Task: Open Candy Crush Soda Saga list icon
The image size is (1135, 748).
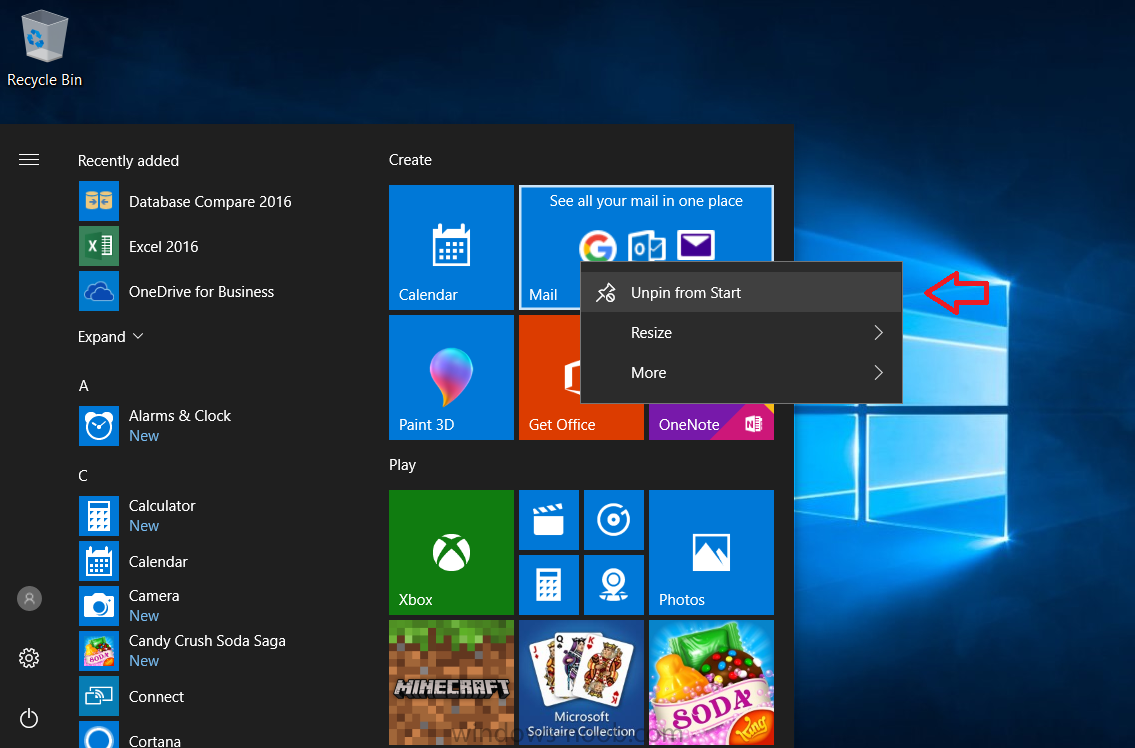Action: coord(98,650)
